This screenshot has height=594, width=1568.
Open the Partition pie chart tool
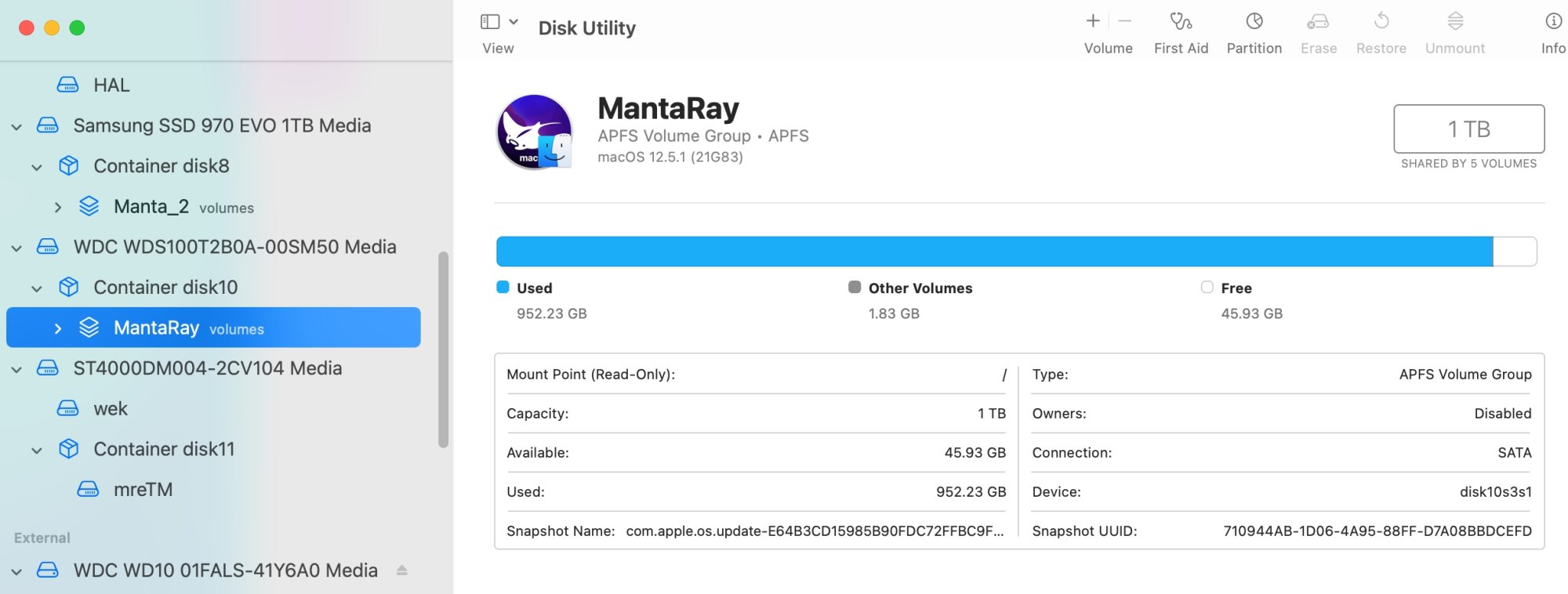click(x=1254, y=21)
